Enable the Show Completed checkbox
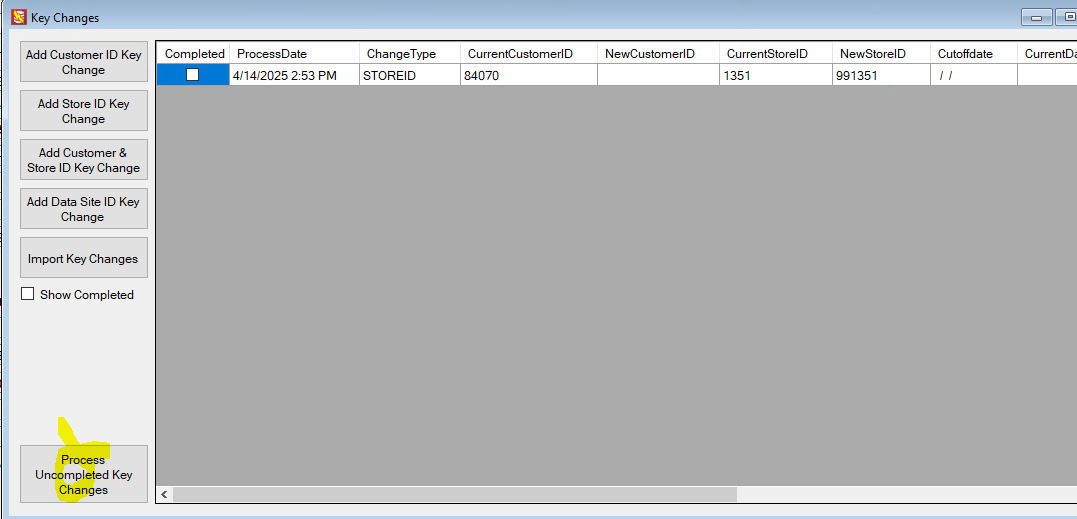 [x=27, y=294]
